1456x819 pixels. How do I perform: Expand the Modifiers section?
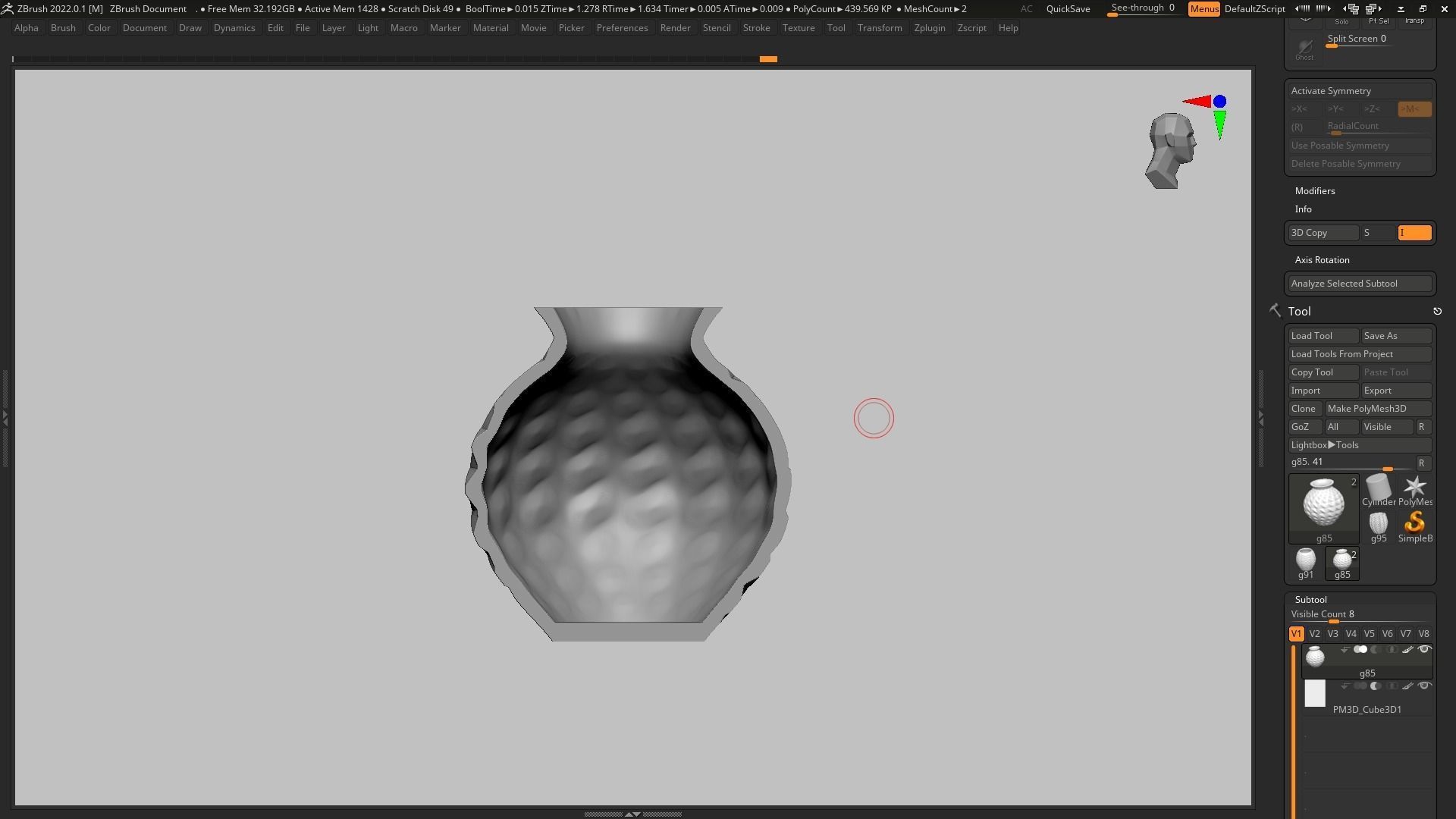1315,191
